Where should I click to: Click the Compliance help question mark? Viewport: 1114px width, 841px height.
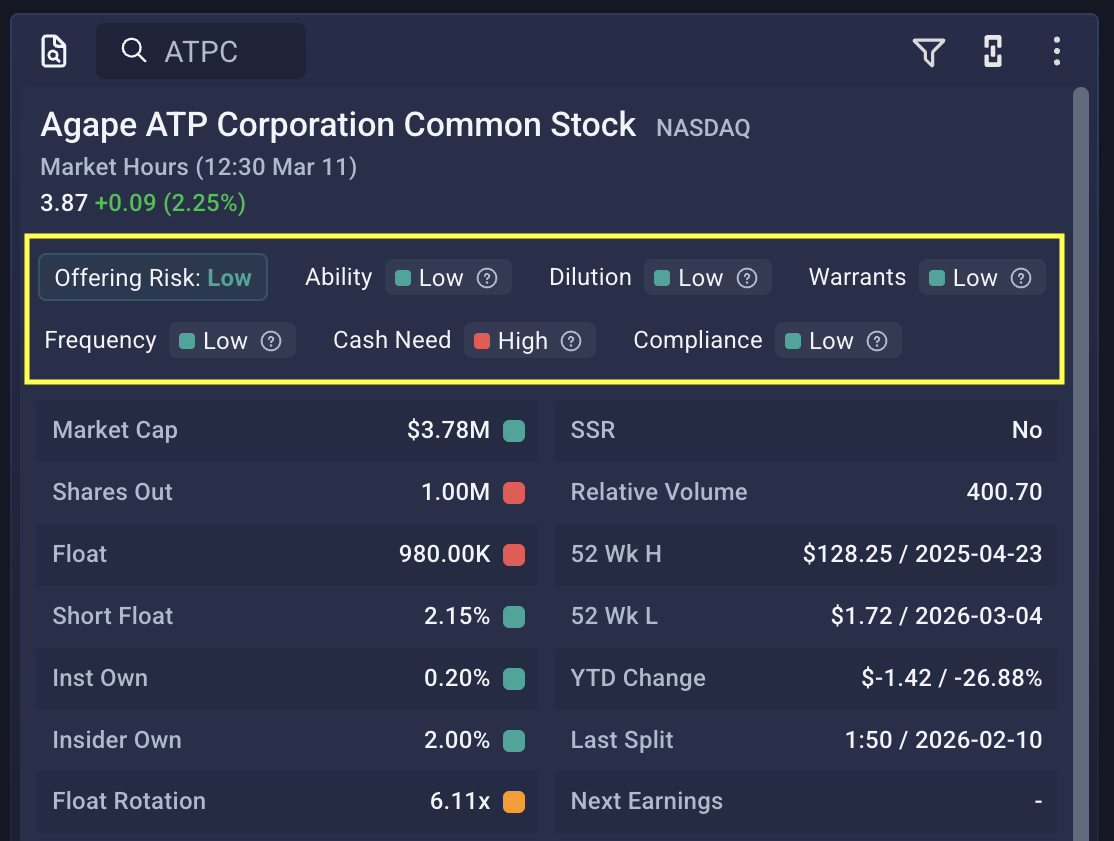pos(877,341)
